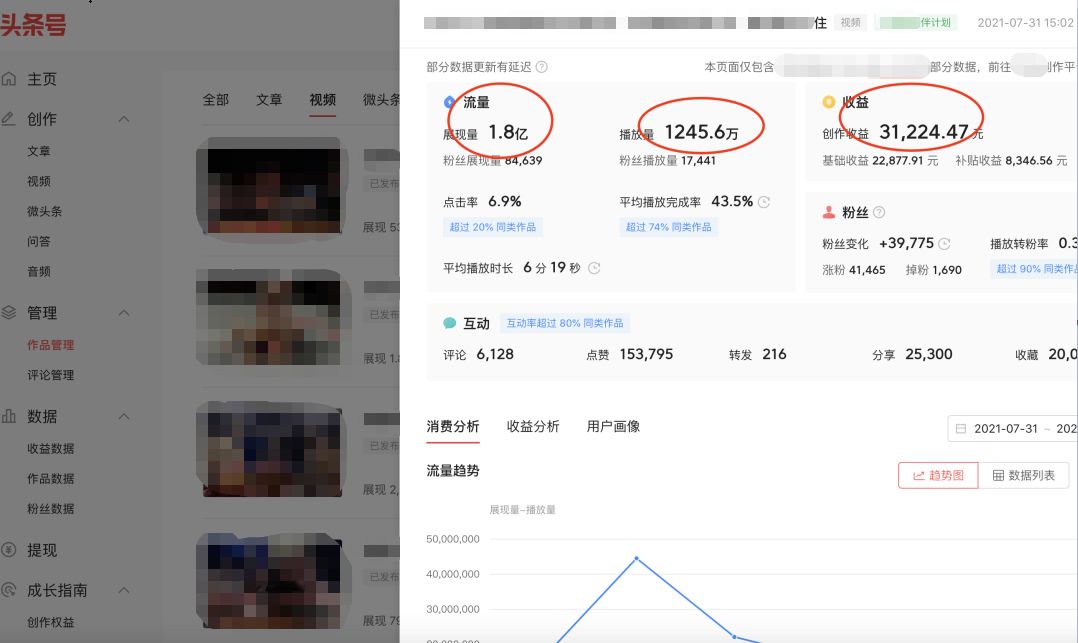Open 作品管理 in sidebar

tap(50, 345)
